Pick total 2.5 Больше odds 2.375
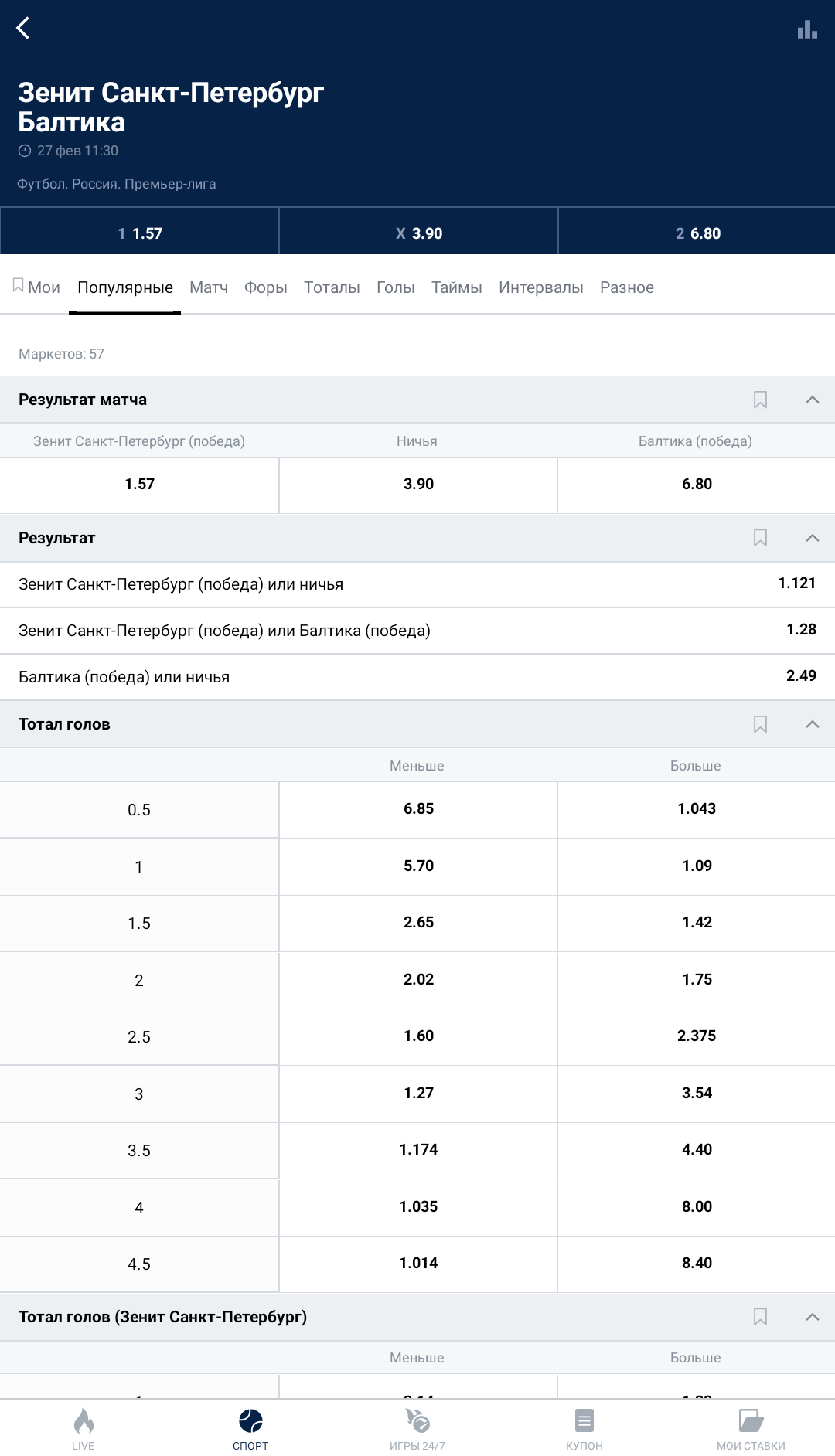Viewport: 835px width, 1456px height. click(696, 1036)
